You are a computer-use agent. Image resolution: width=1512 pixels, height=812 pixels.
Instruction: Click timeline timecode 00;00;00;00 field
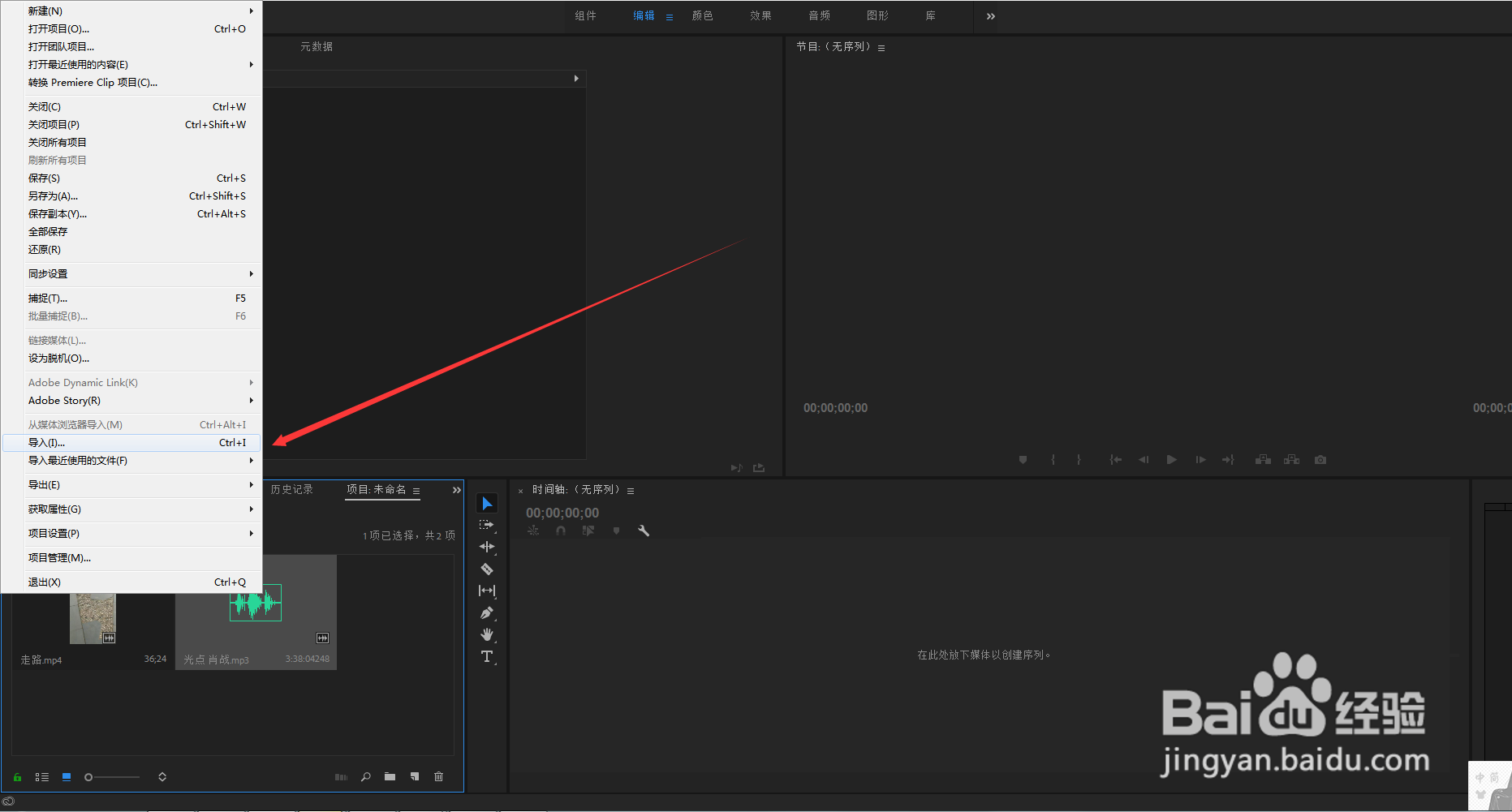(562, 513)
